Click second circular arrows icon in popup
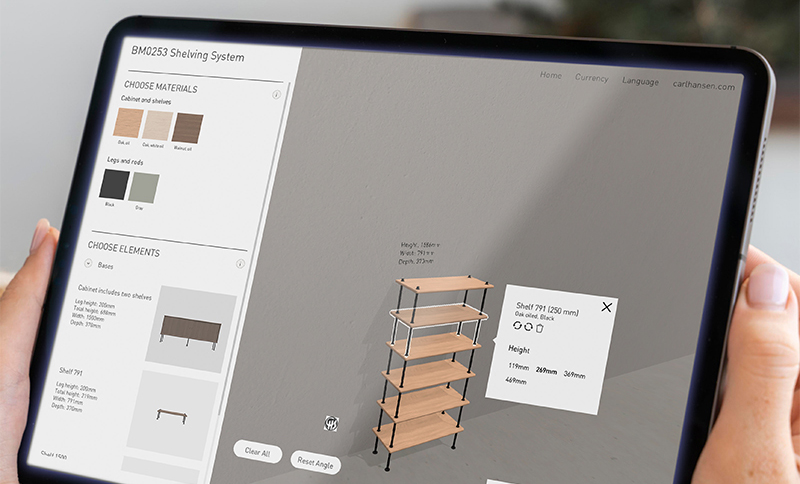800x484 pixels. 529,326
